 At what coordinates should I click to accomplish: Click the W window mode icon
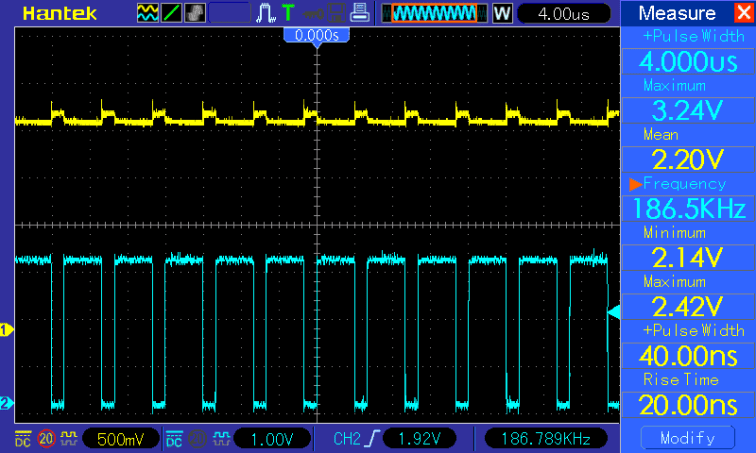tap(502, 13)
